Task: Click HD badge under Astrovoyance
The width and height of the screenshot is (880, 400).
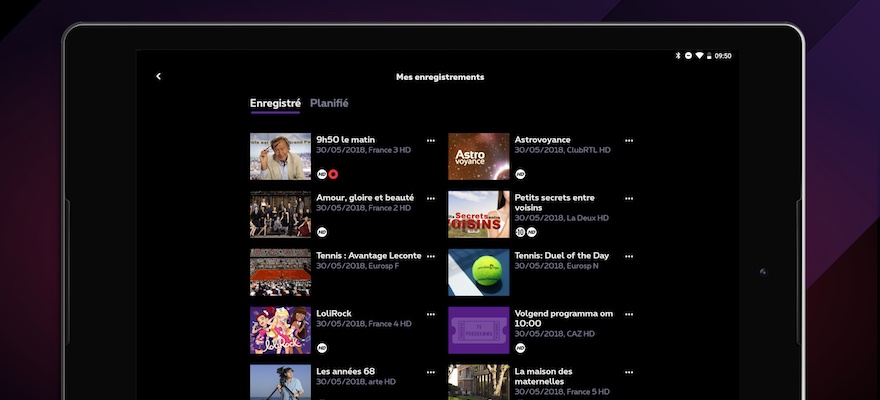Action: [520, 174]
